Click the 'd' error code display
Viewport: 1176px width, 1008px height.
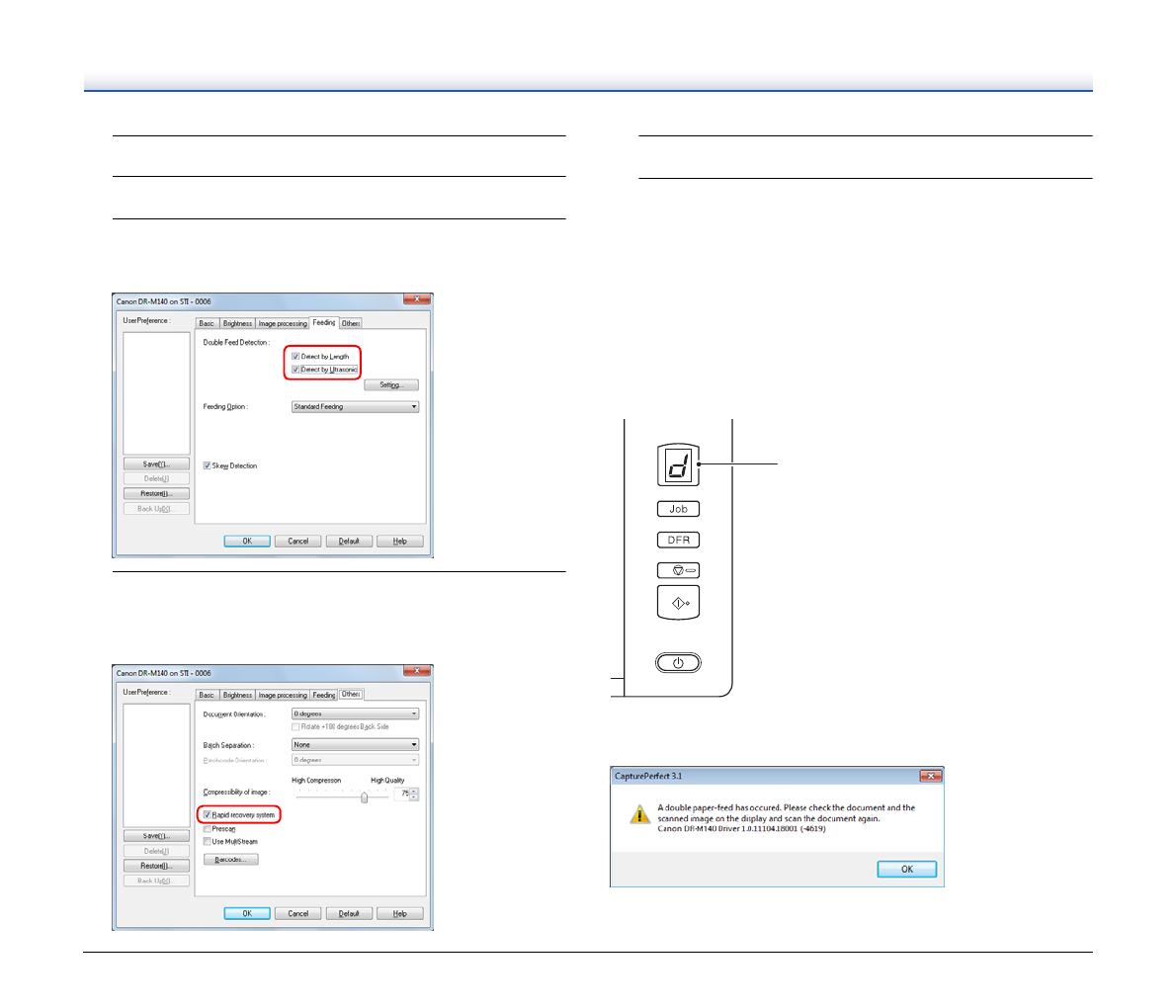coord(678,464)
